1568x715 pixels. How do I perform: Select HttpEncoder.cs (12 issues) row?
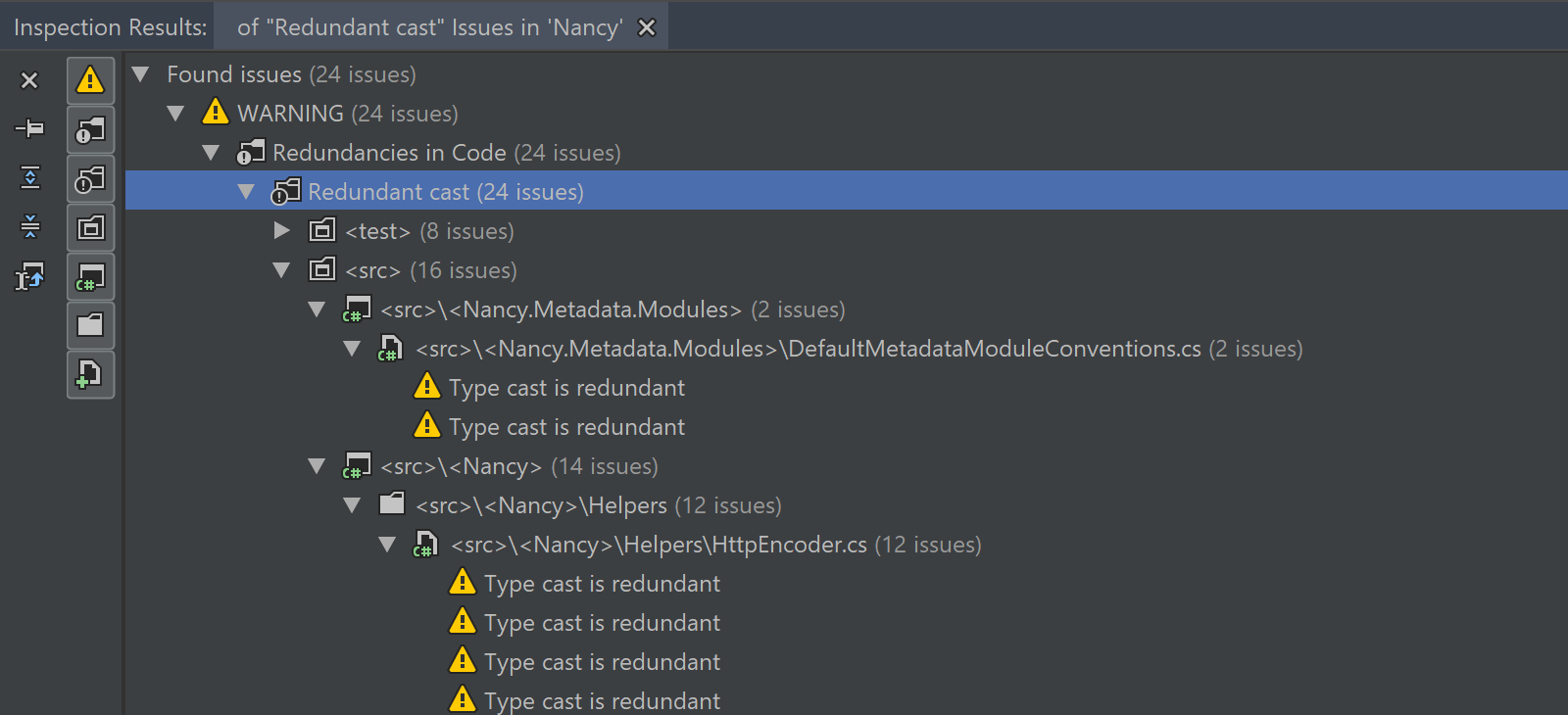[x=847, y=545]
